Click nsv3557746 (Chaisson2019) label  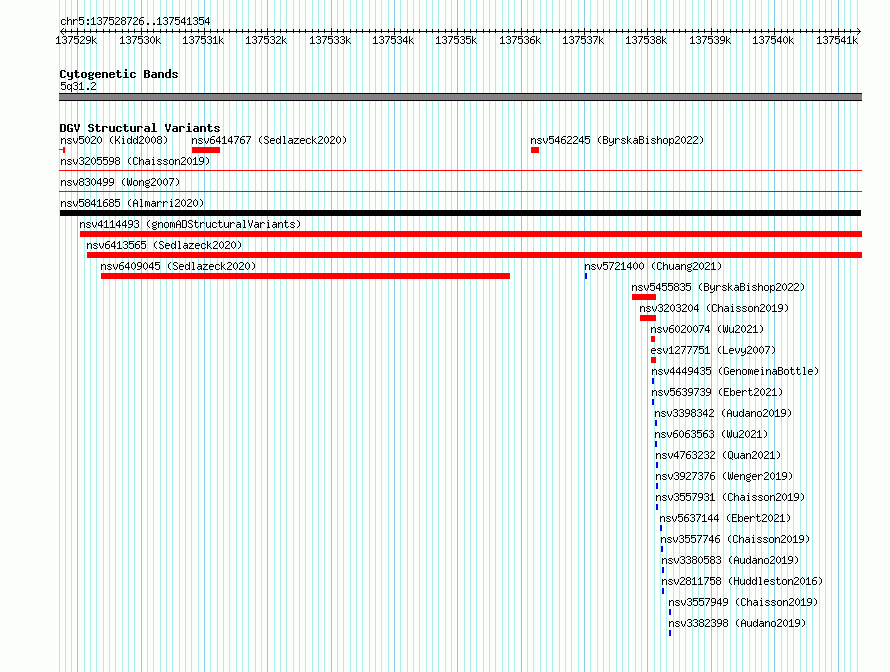point(735,539)
